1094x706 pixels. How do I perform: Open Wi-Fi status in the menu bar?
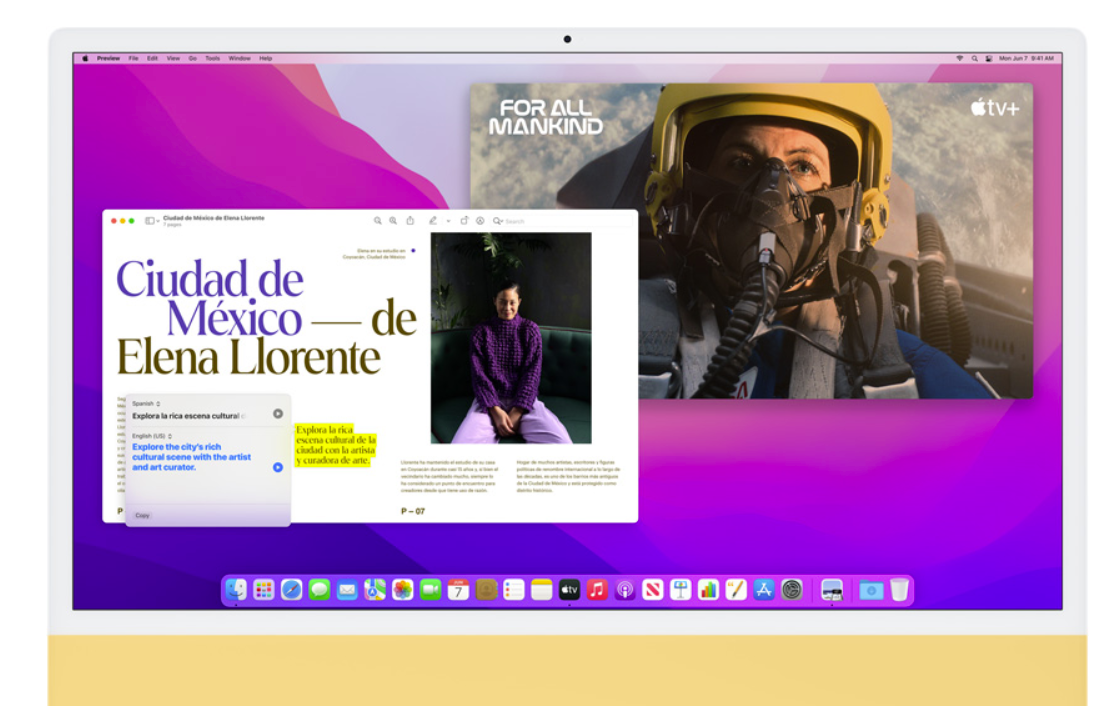point(960,59)
